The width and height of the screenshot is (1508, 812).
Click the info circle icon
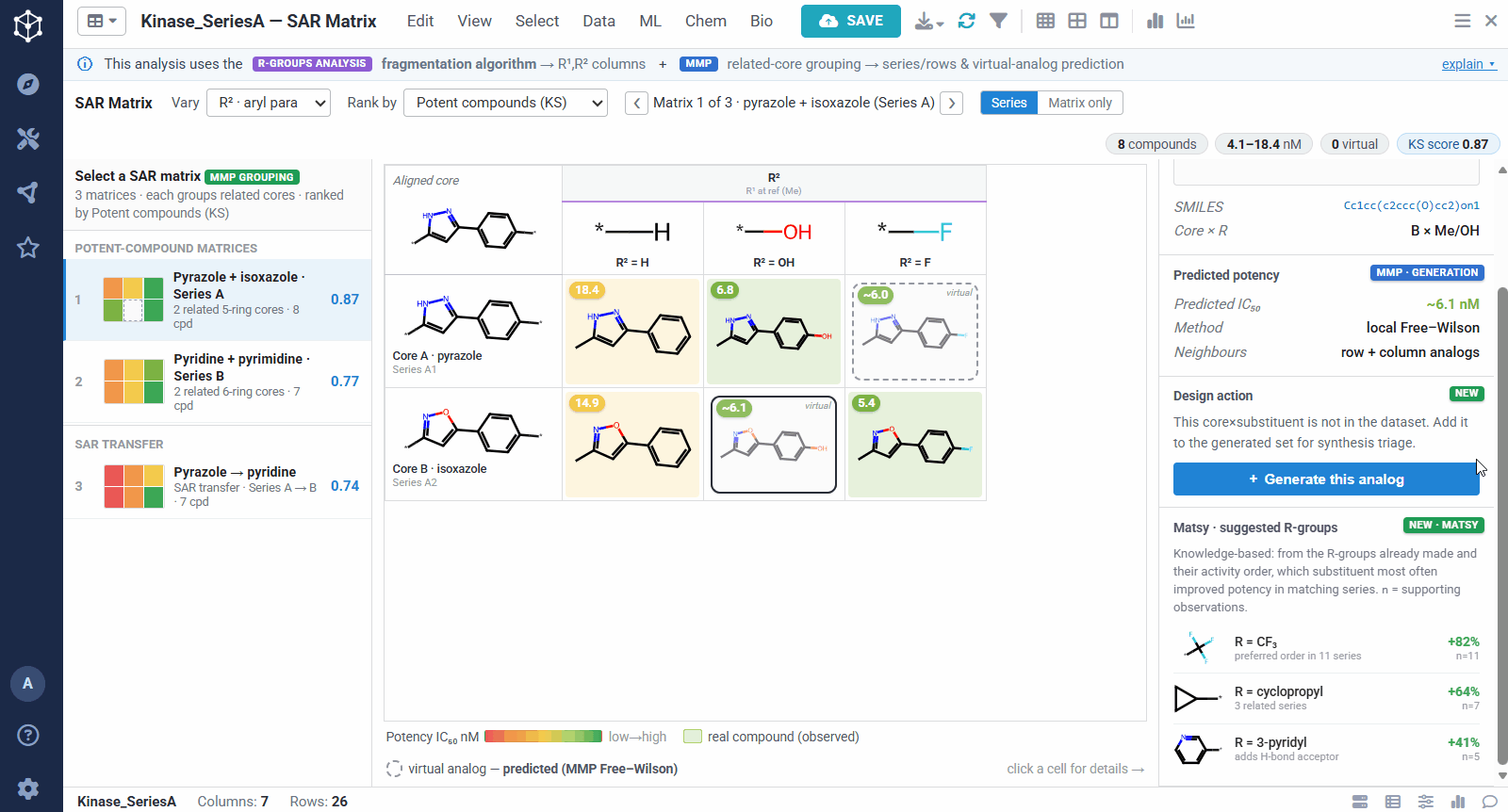tap(85, 64)
